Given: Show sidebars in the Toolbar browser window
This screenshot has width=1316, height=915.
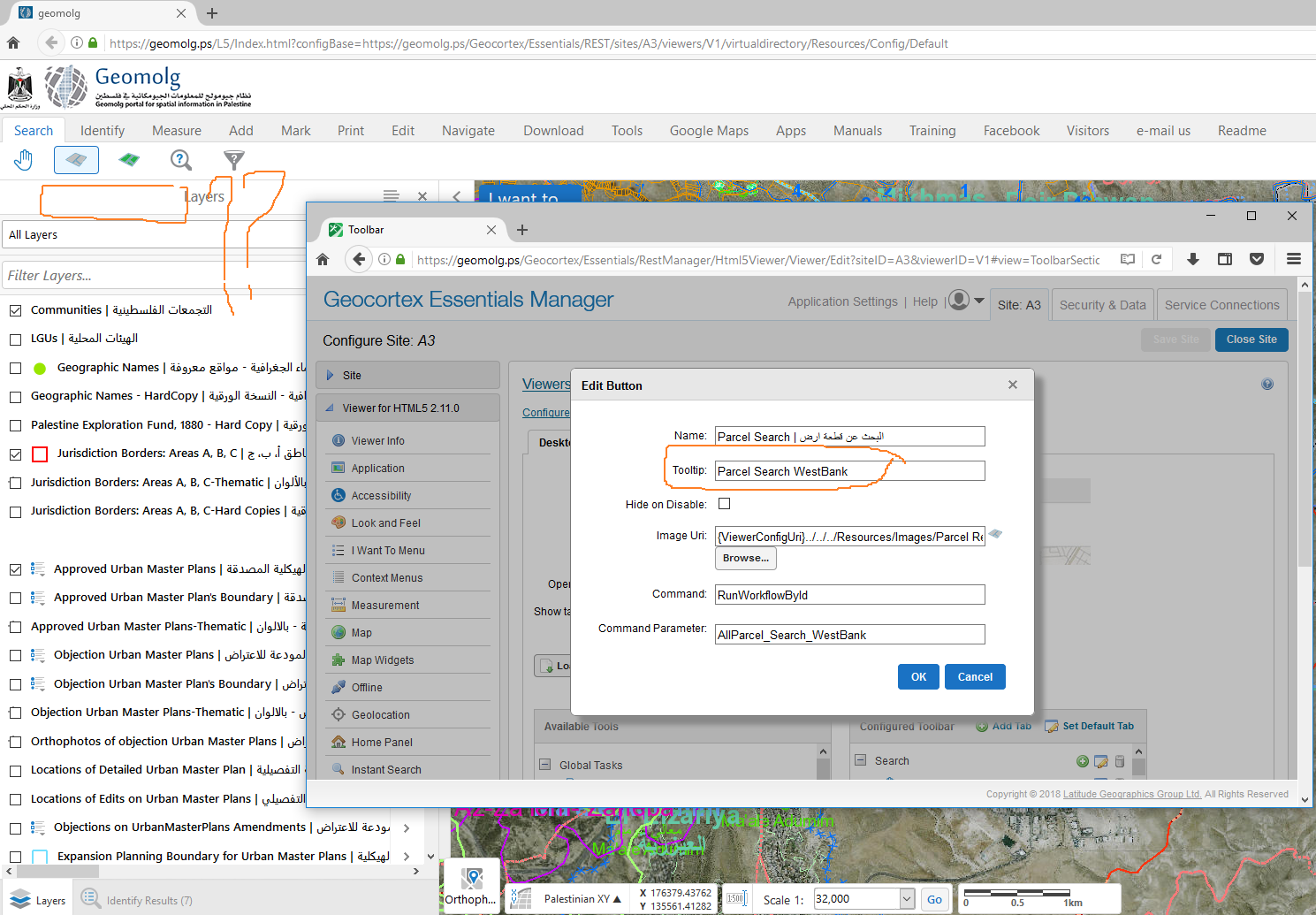Looking at the screenshot, I should [x=1225, y=259].
